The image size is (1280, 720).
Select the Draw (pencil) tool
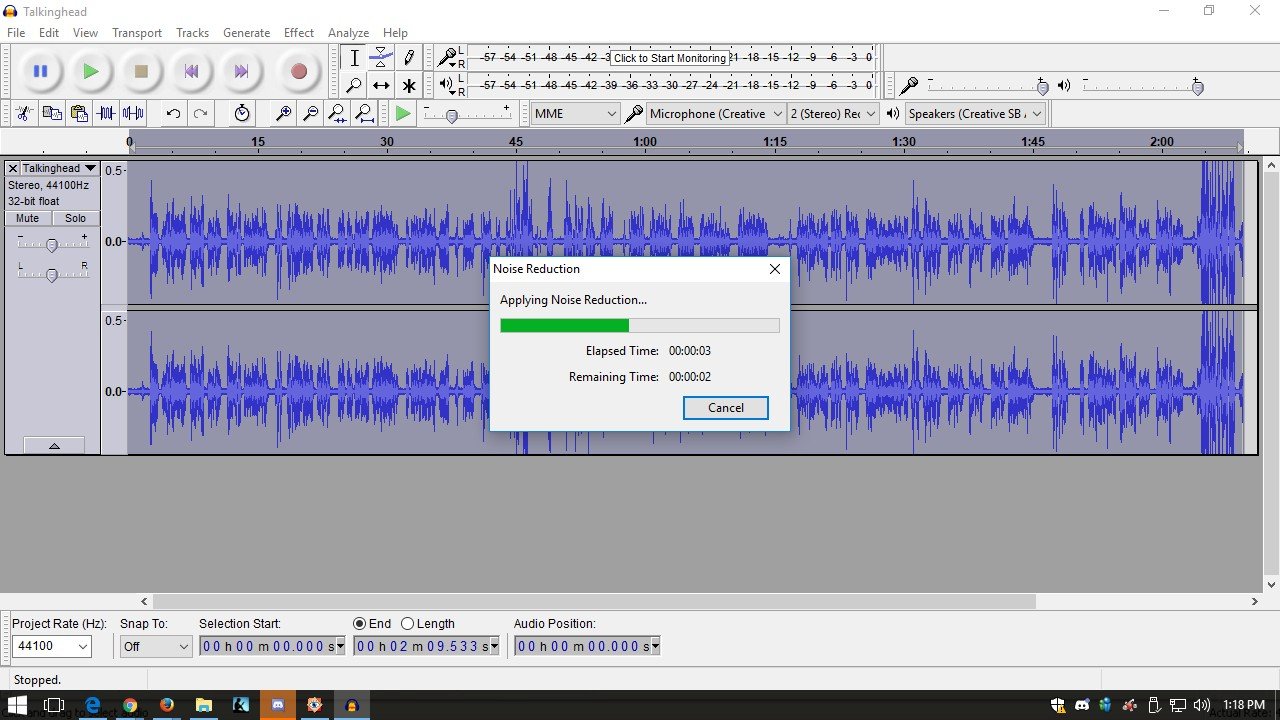point(408,58)
